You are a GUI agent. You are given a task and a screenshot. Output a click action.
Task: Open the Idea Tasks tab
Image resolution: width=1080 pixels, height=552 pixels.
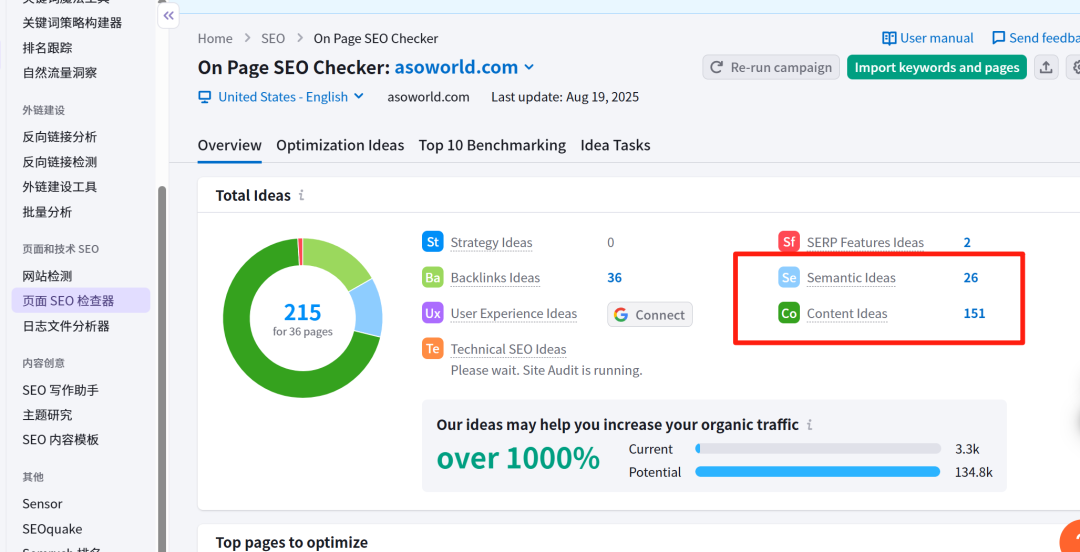click(x=615, y=145)
